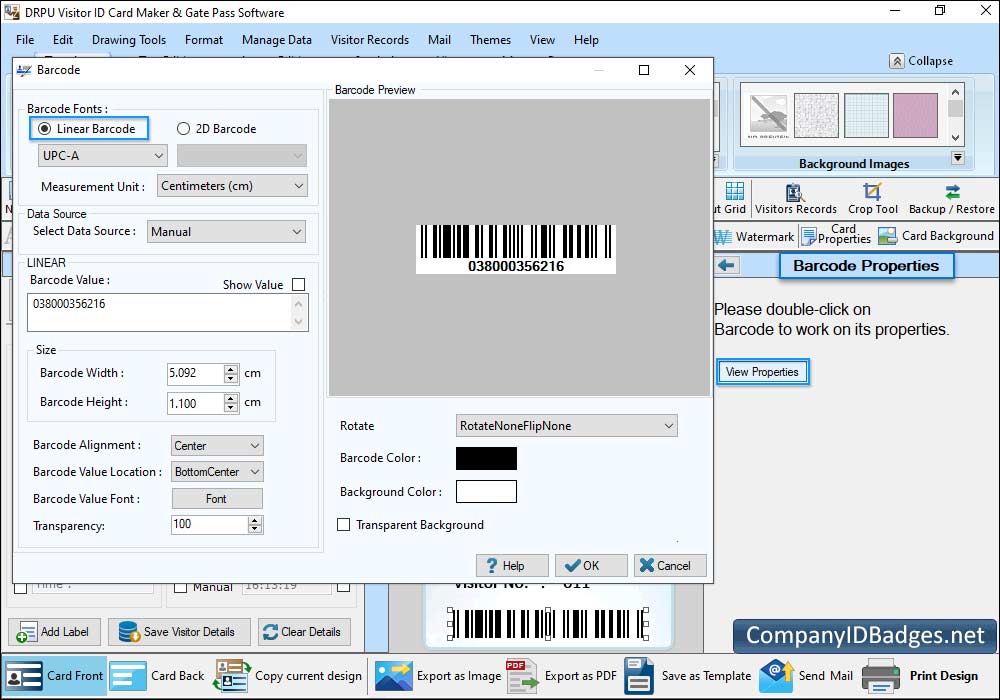The width and height of the screenshot is (1000, 700).
Task: Increase Barcode Width with up arrow
Action: coord(231,368)
